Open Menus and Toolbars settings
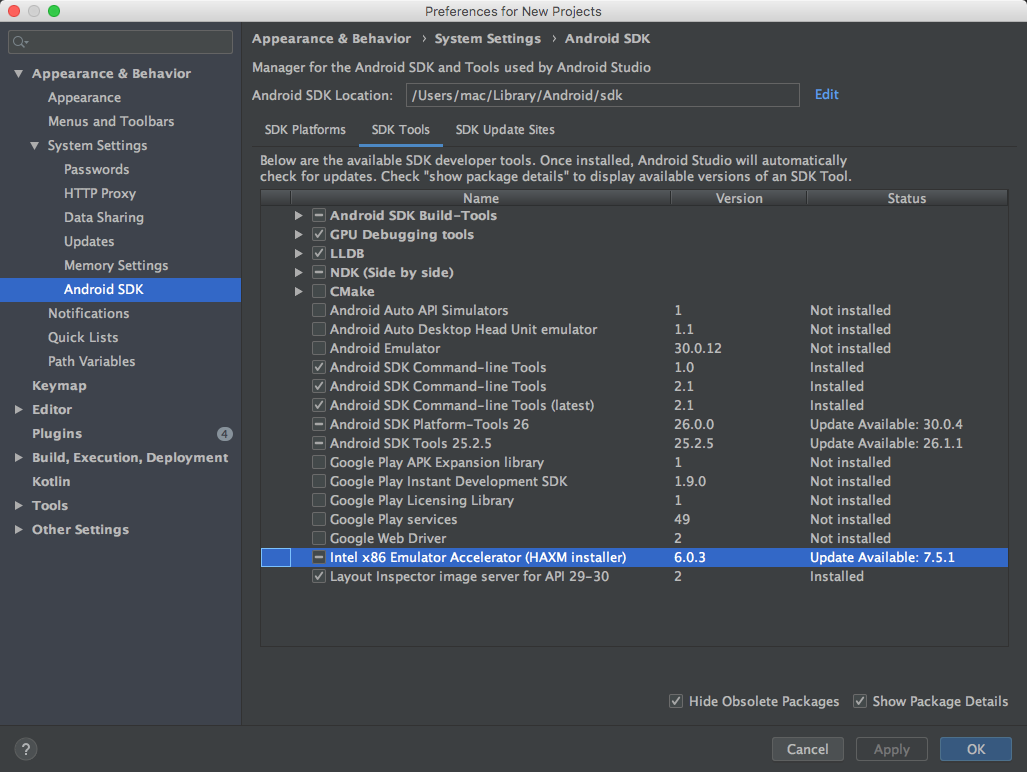The image size is (1027, 772). click(111, 121)
